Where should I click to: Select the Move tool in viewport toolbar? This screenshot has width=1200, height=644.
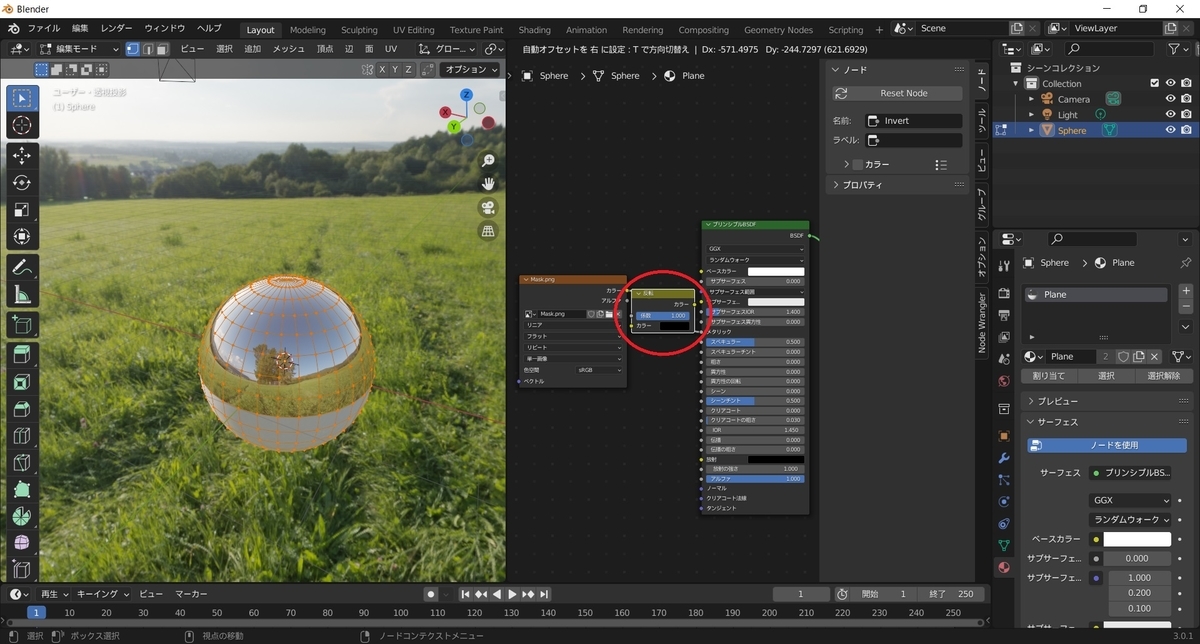22,155
